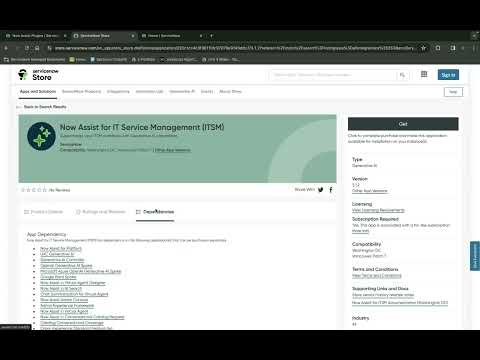Close the ServiceNow Store browser tab
Viewport: 480px width, 360px height.
(x=133, y=36)
